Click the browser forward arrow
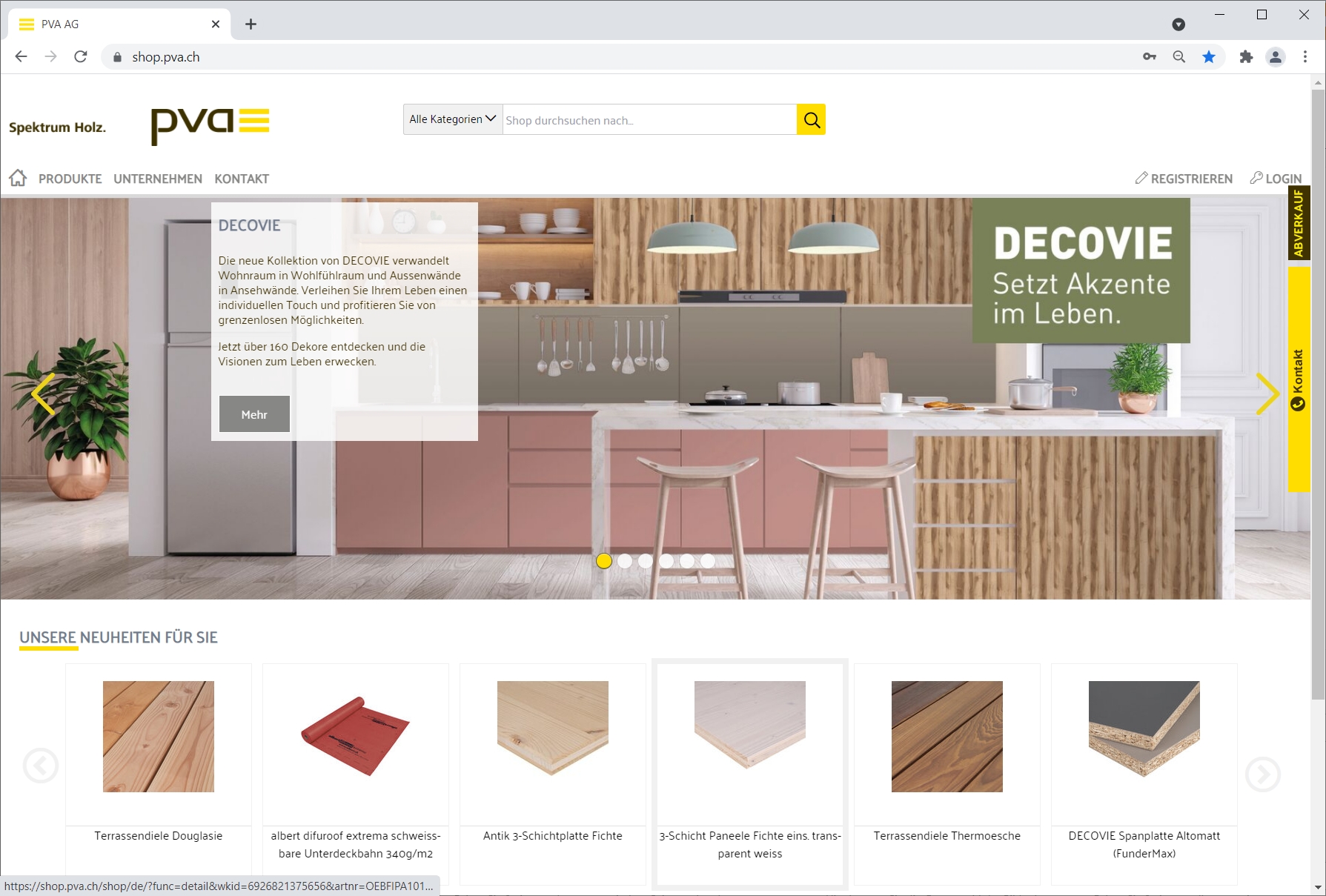The height and width of the screenshot is (896, 1326). pyautogui.click(x=50, y=56)
